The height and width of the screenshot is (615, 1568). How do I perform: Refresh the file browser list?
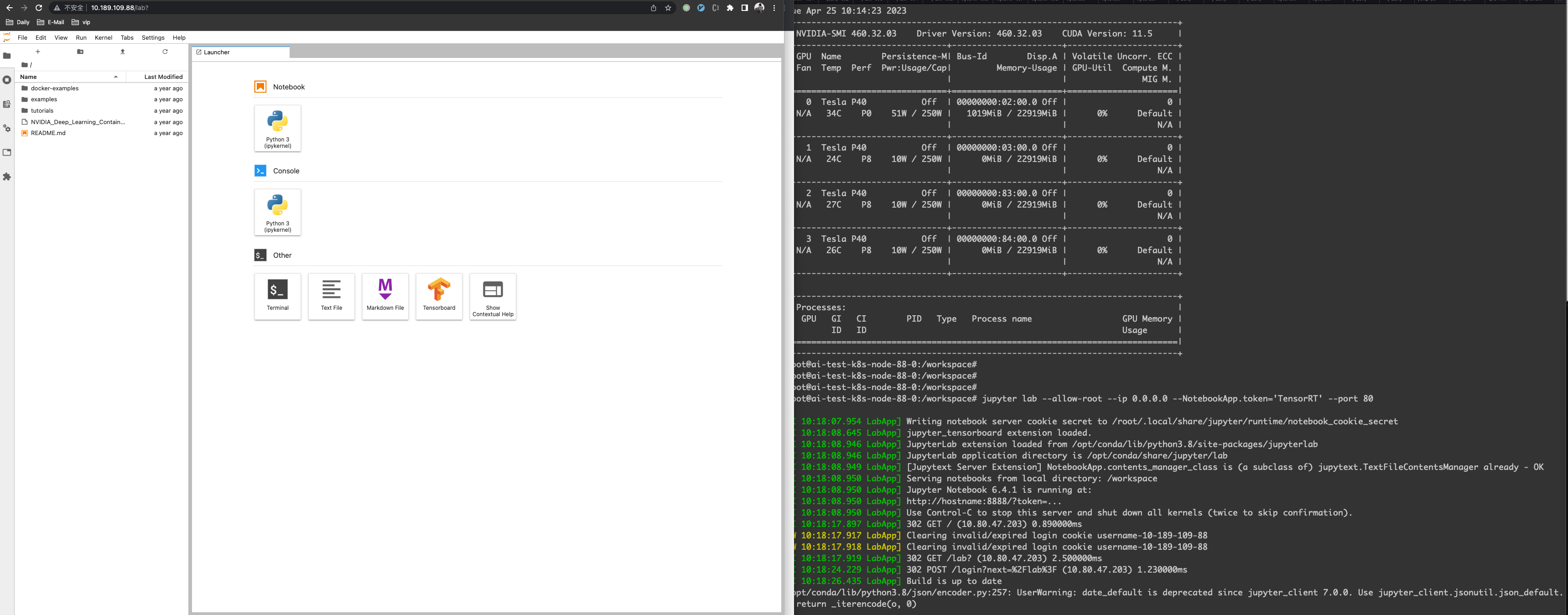(x=165, y=52)
